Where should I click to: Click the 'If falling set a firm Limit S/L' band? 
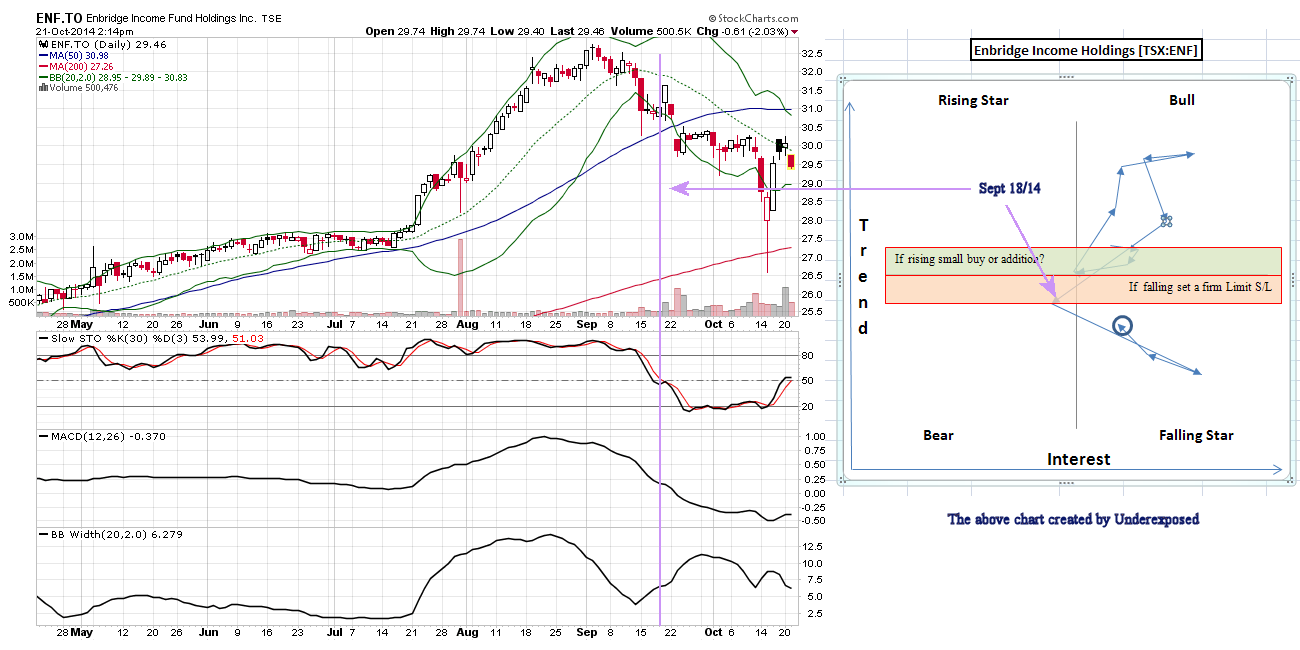point(1082,289)
